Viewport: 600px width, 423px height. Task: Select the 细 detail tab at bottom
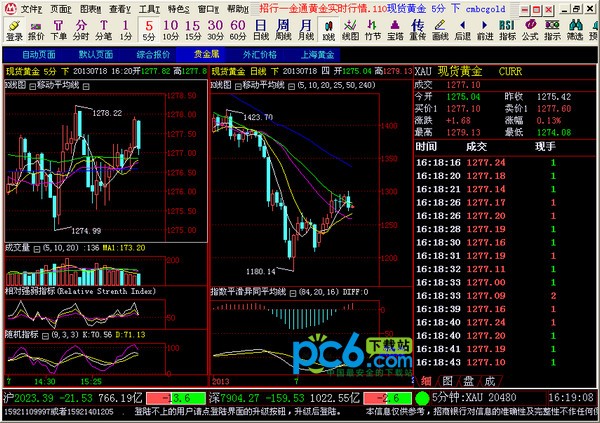click(x=426, y=381)
